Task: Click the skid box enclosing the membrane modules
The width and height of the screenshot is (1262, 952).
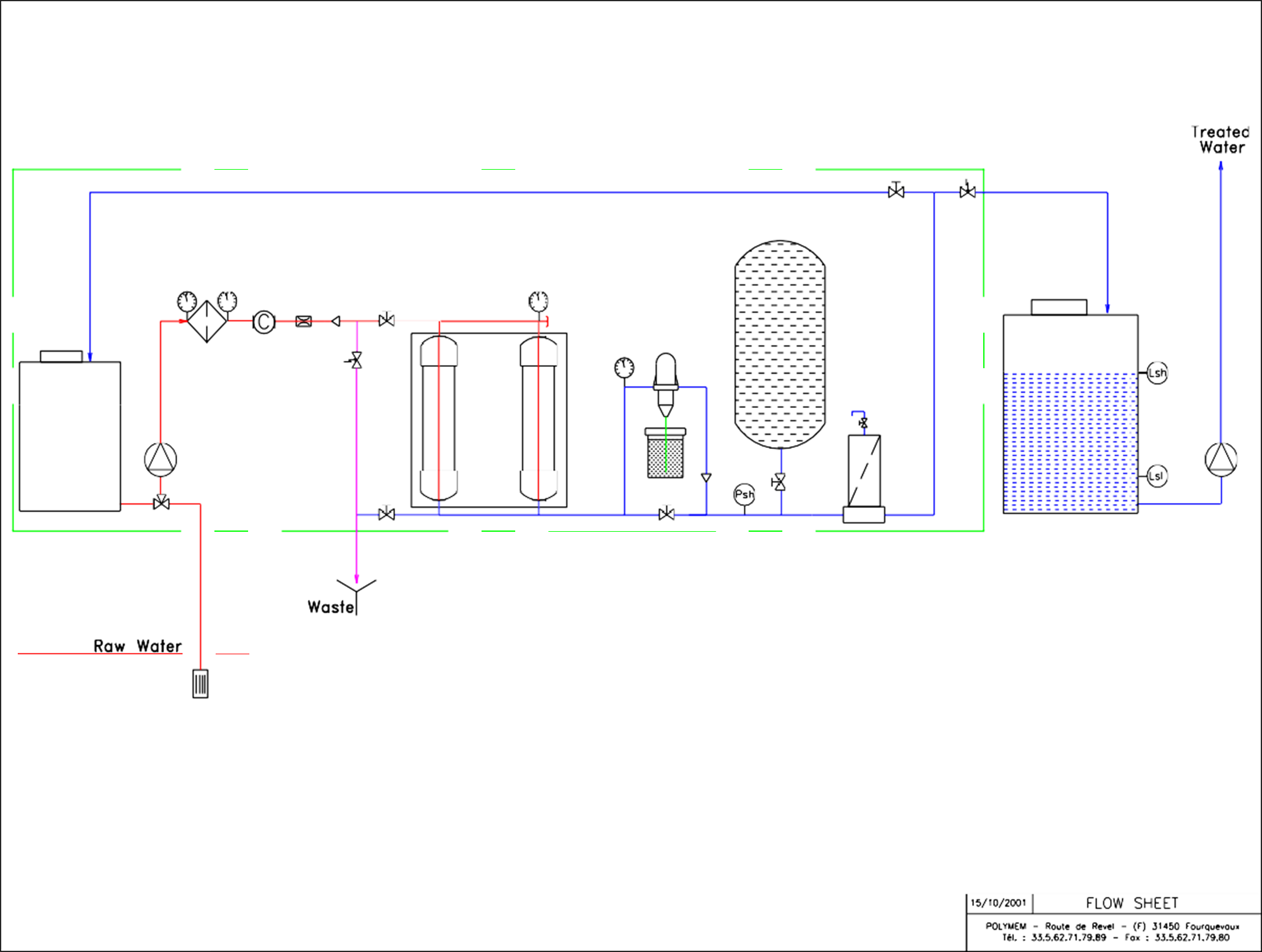Action: pos(489,420)
